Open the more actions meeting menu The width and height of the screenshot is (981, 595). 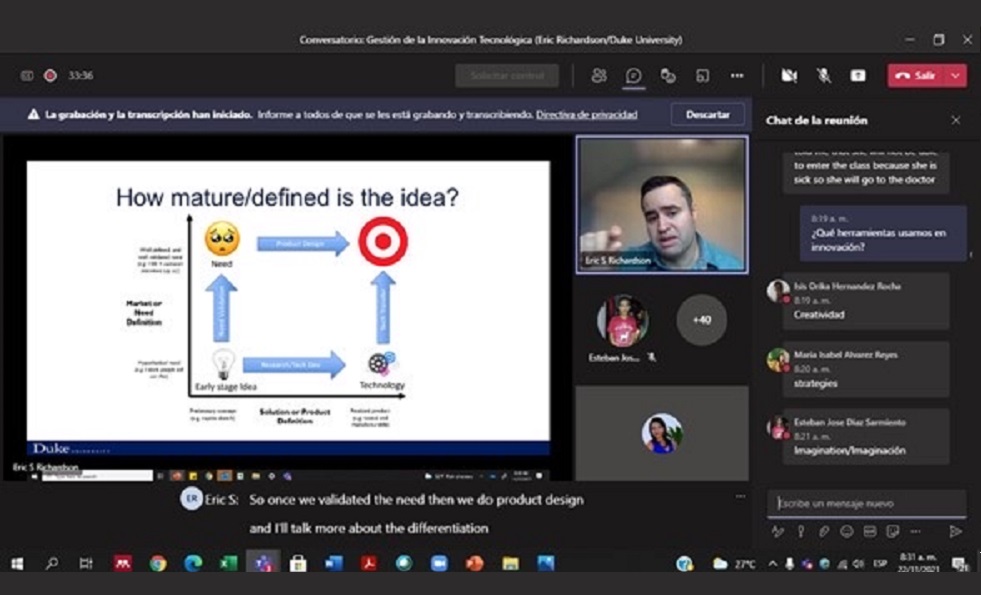pos(739,75)
